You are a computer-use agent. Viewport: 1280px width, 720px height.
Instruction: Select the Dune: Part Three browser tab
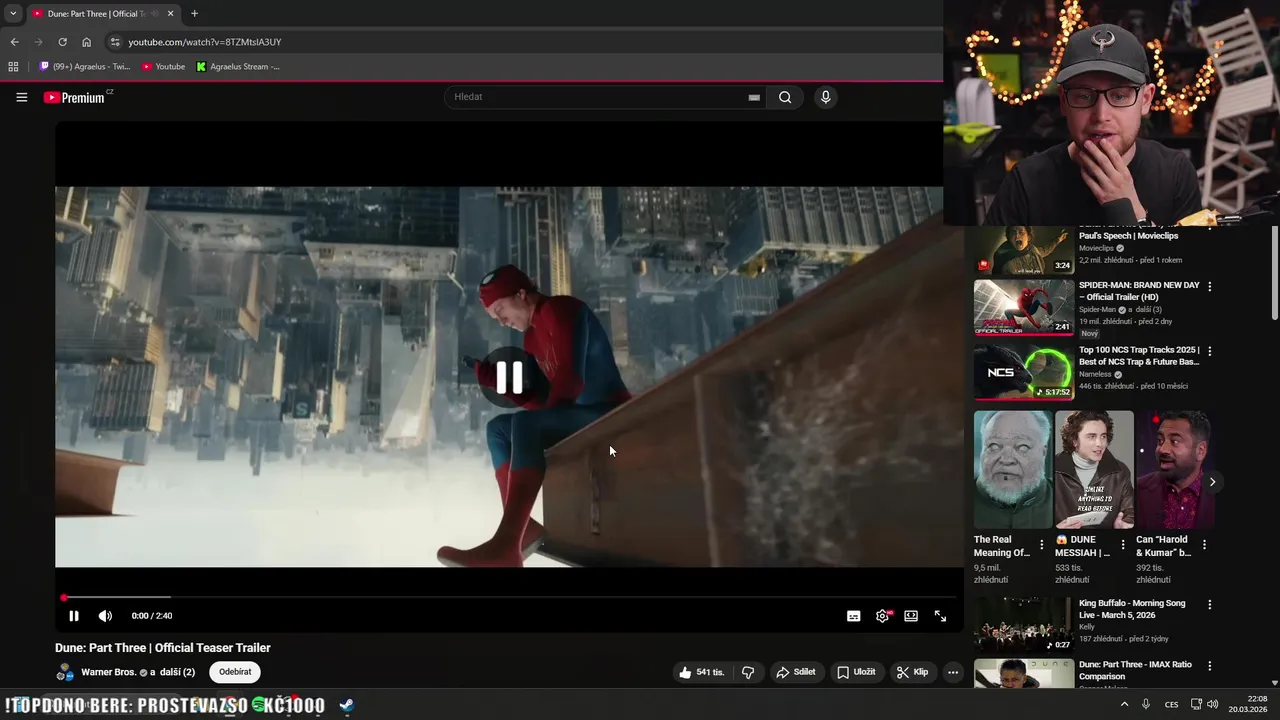(102, 14)
